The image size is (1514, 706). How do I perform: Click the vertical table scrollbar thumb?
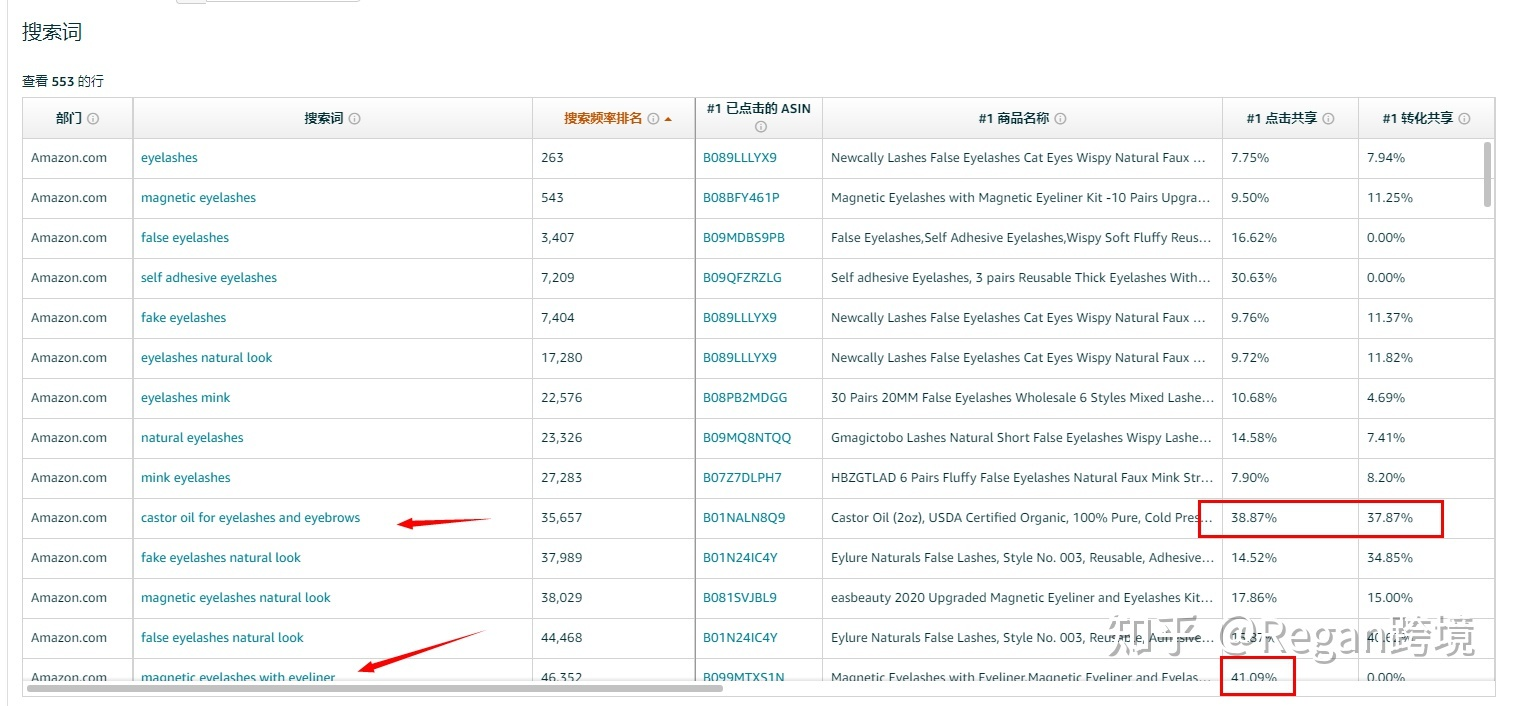click(1488, 174)
